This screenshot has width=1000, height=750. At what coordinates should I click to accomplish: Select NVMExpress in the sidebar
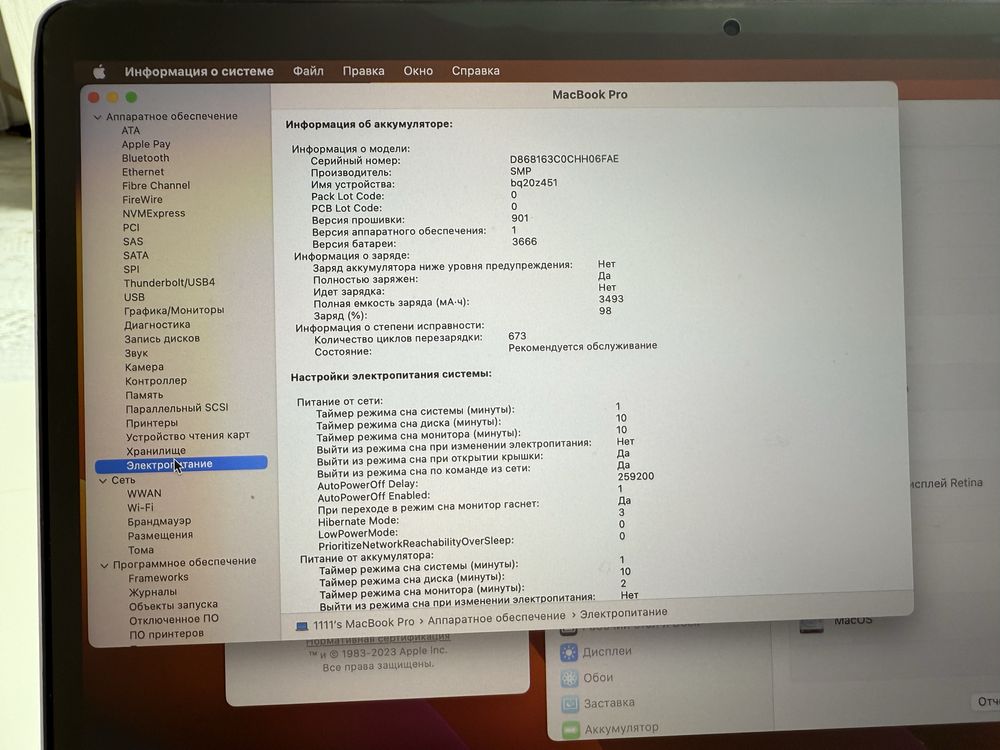[x=154, y=214]
